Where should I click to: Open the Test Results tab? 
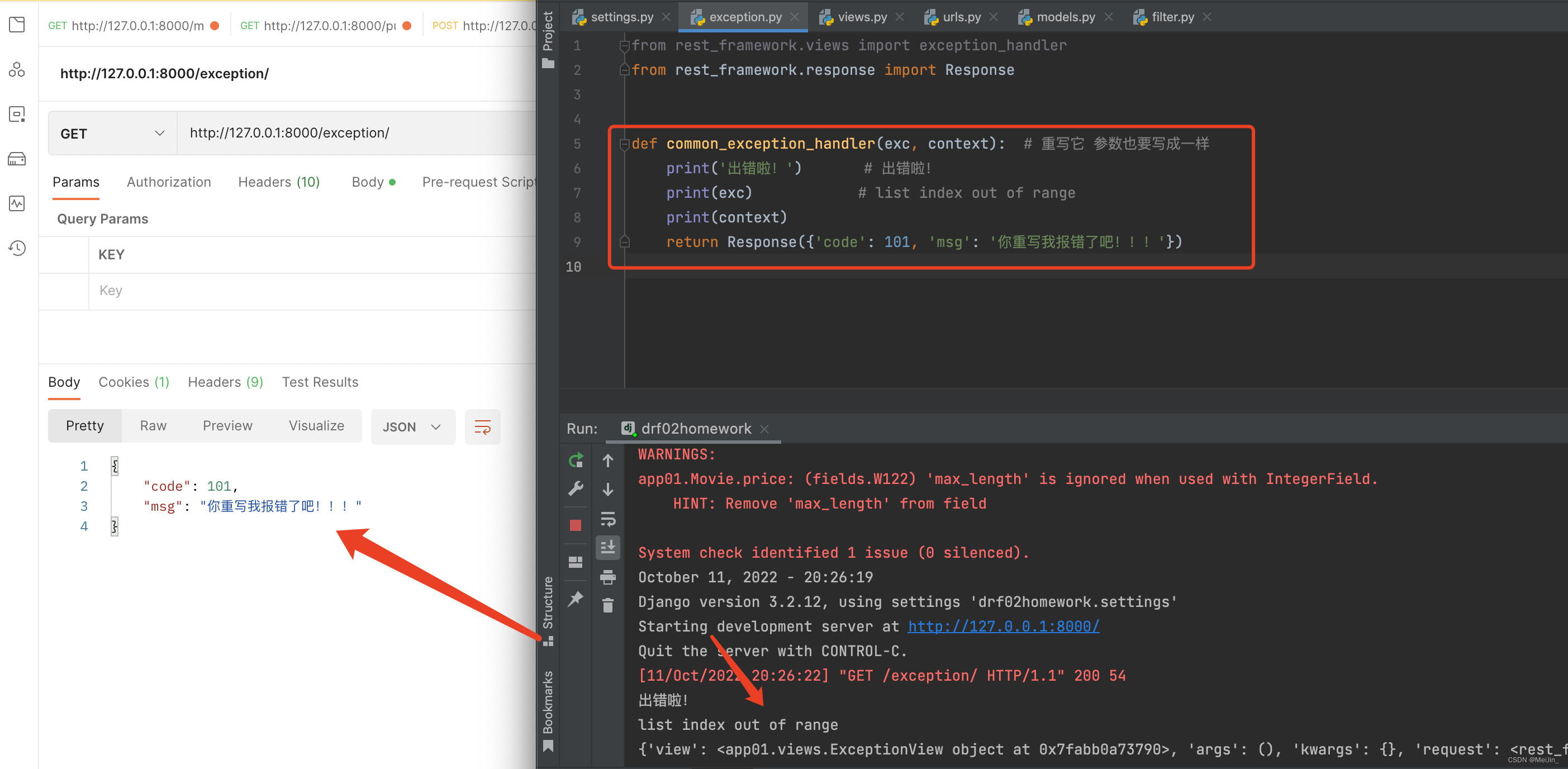[x=320, y=382]
